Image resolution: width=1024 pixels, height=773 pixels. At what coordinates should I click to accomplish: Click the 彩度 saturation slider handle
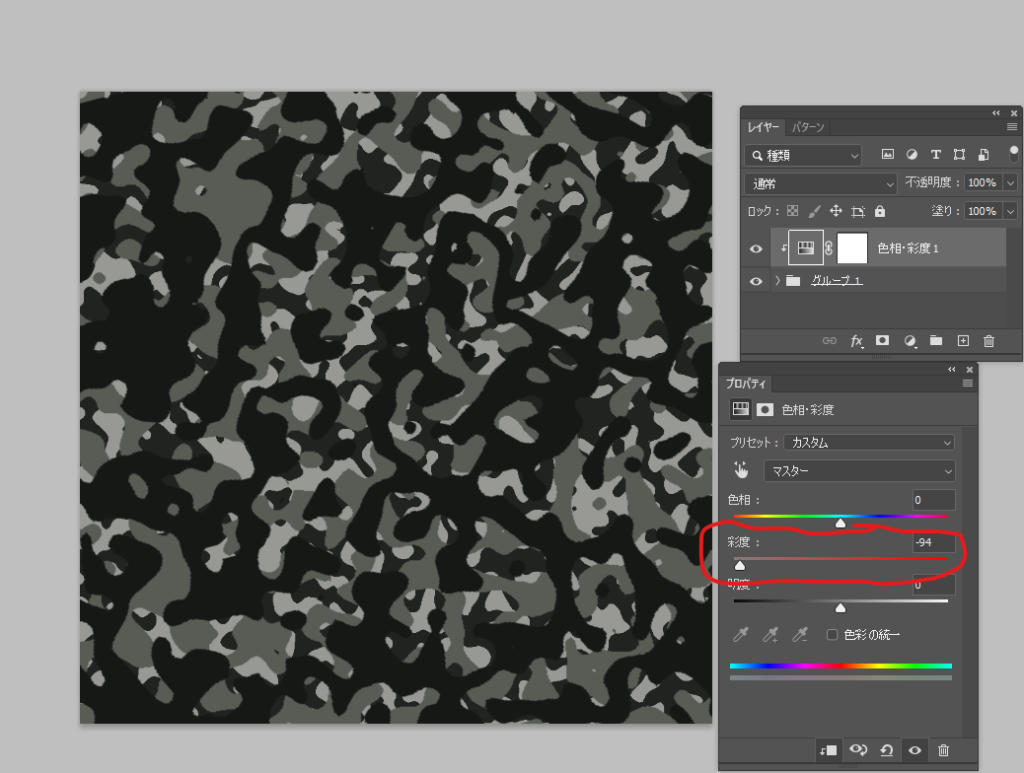tap(740, 566)
